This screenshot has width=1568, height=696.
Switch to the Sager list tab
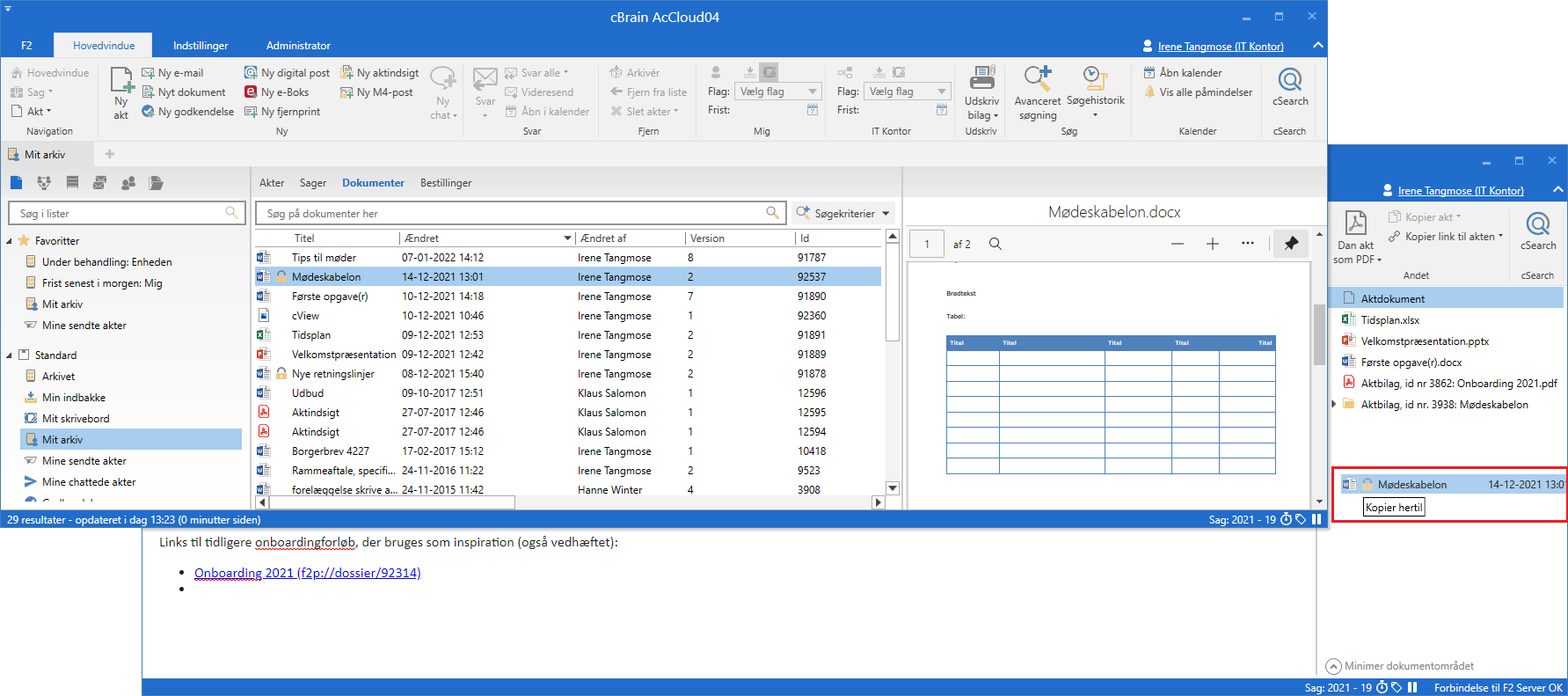tap(313, 183)
